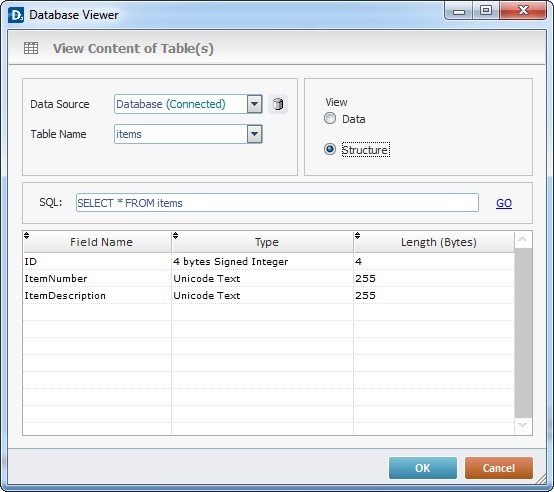Click the table grid icon in header
This screenshot has height=492, width=554.
tap(31, 48)
